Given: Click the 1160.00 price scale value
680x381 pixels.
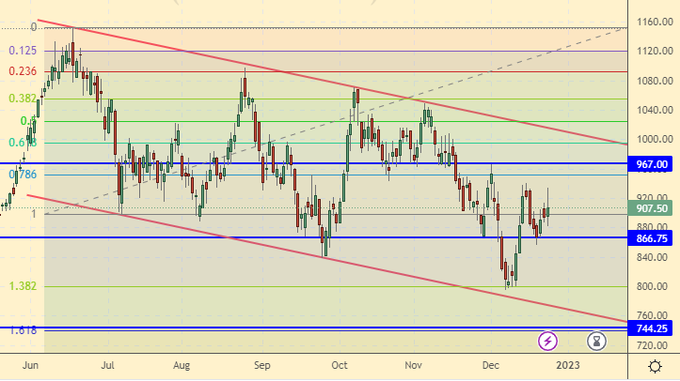Looking at the screenshot, I should click(654, 22).
